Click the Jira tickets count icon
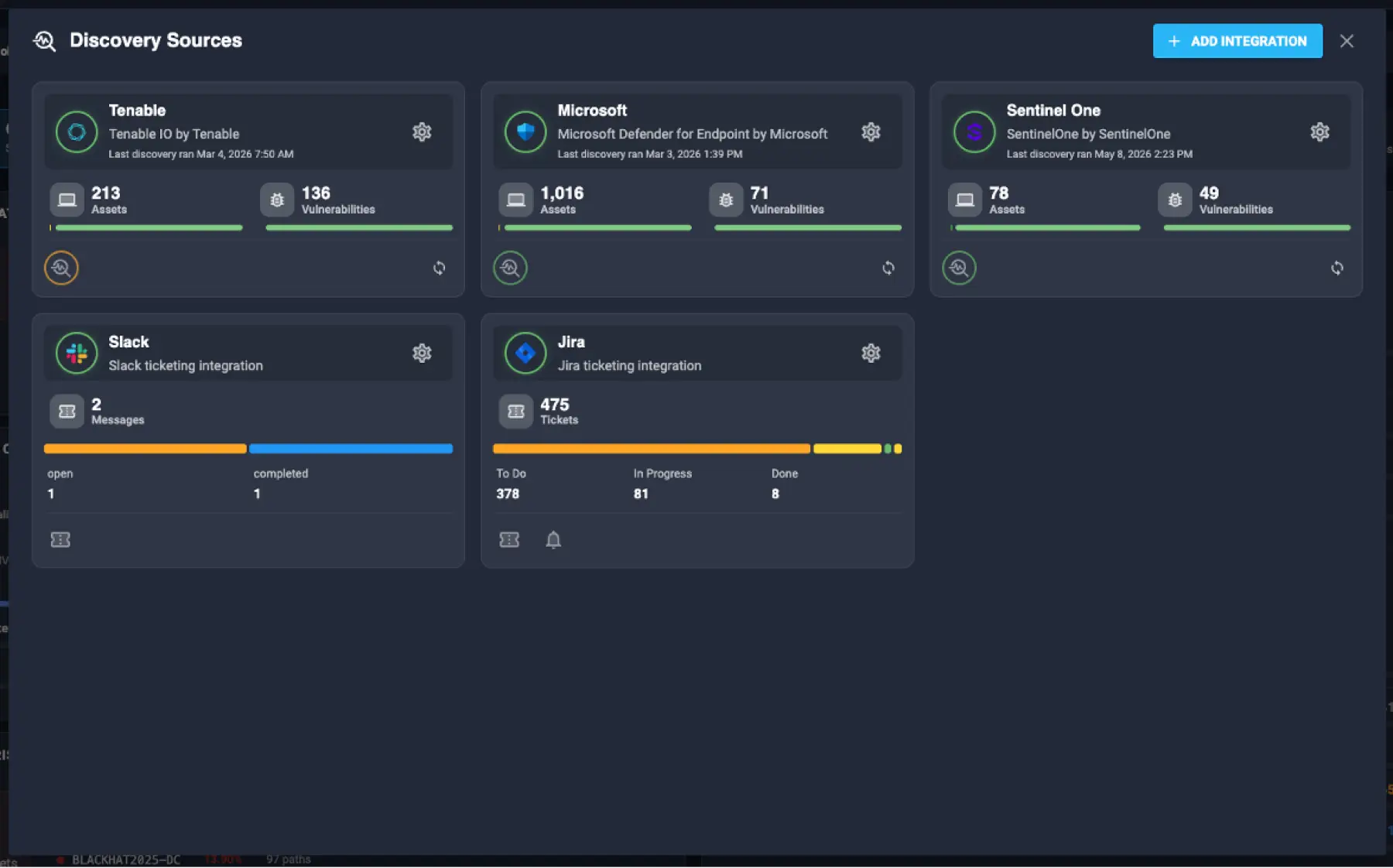The width and height of the screenshot is (1393, 868). pos(516,412)
